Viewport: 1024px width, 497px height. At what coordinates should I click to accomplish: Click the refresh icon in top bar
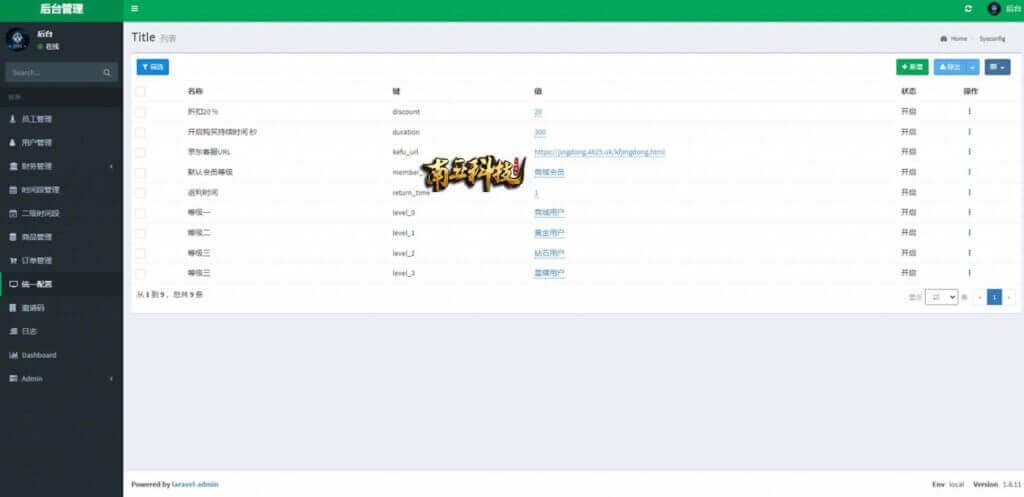[x=968, y=9]
